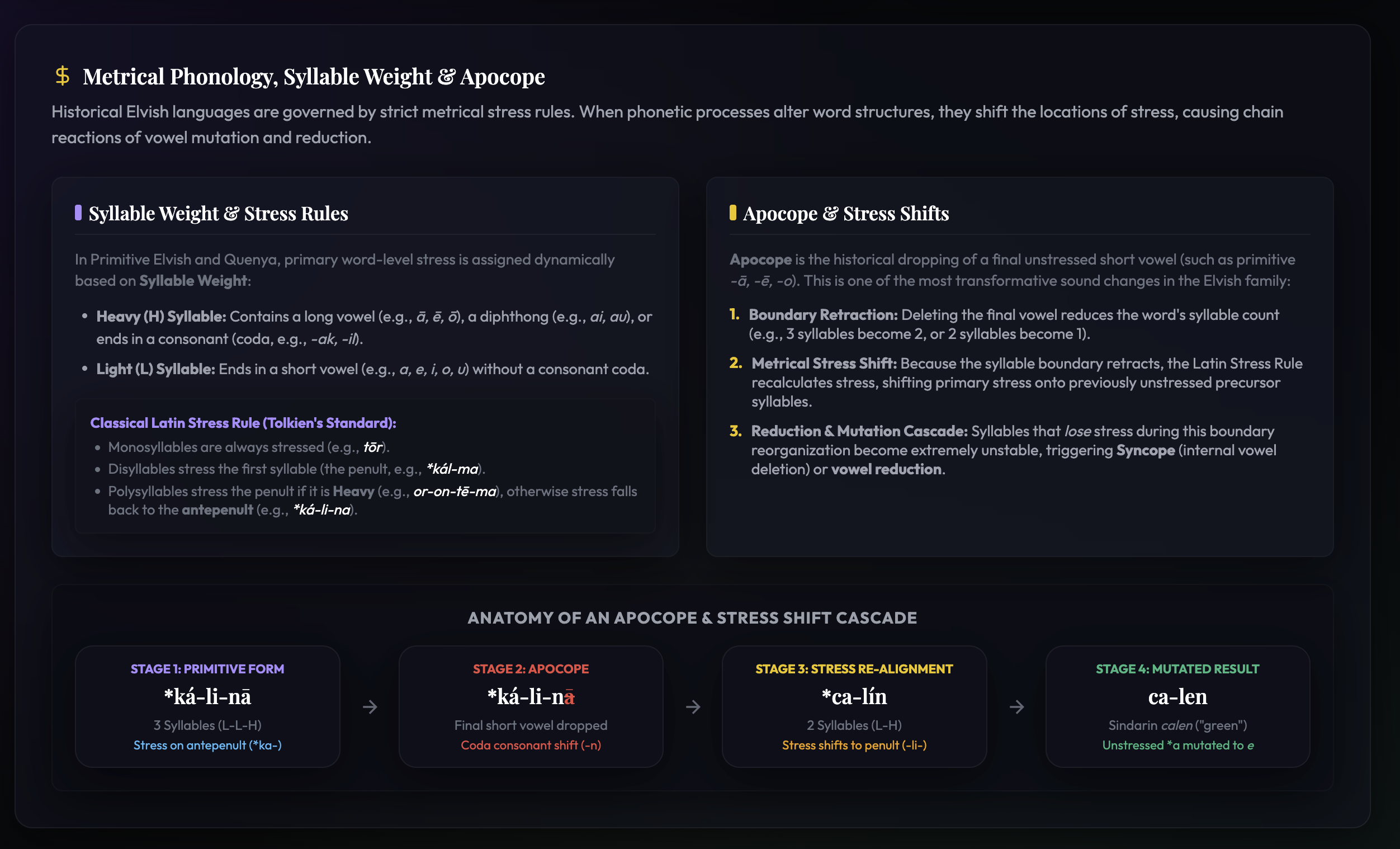Viewport: 1400px width, 849px height.
Task: Click the Classical Latin Stress Rule heading
Action: click(243, 423)
